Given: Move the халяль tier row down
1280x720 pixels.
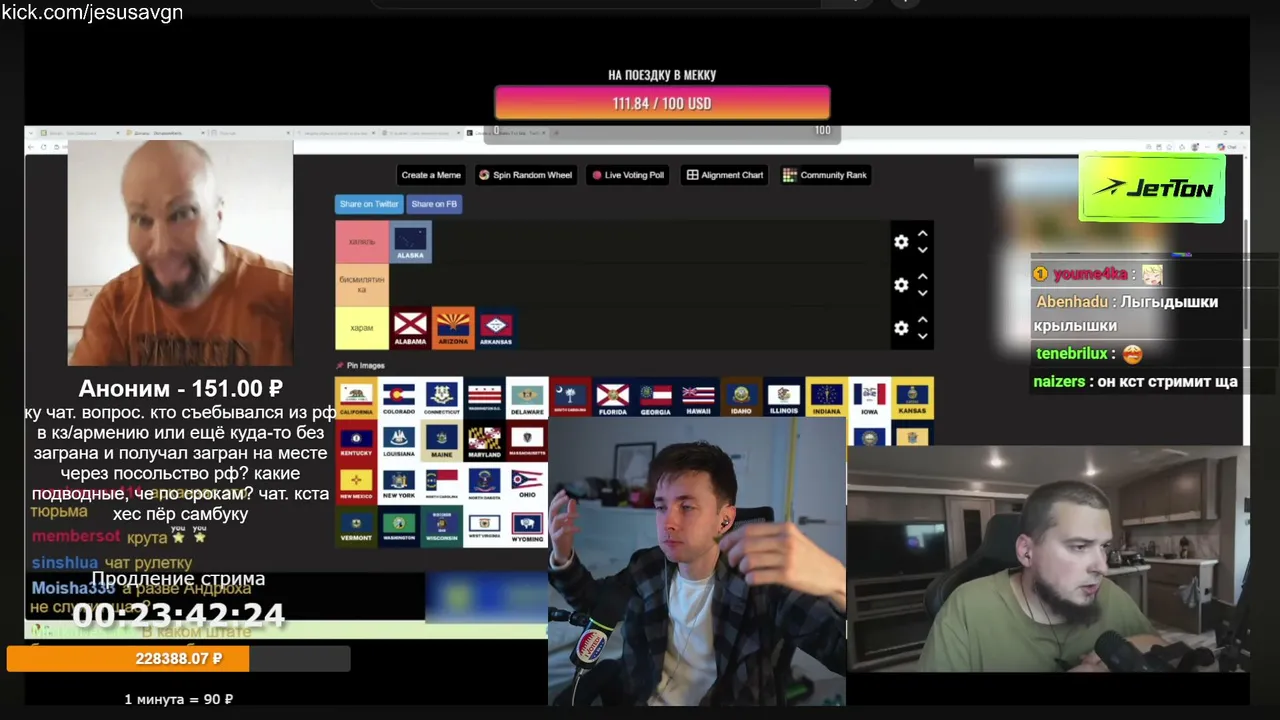Looking at the screenshot, I should tap(923, 250).
